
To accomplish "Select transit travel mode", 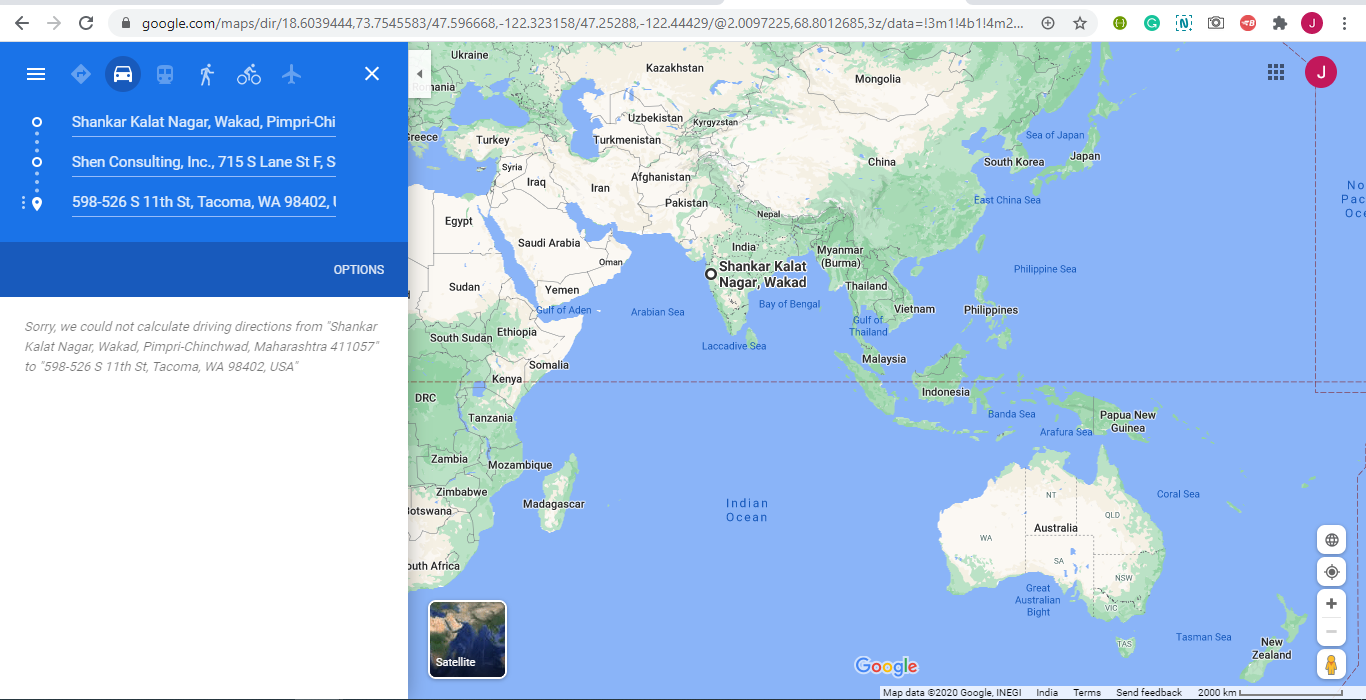I will 165,74.
